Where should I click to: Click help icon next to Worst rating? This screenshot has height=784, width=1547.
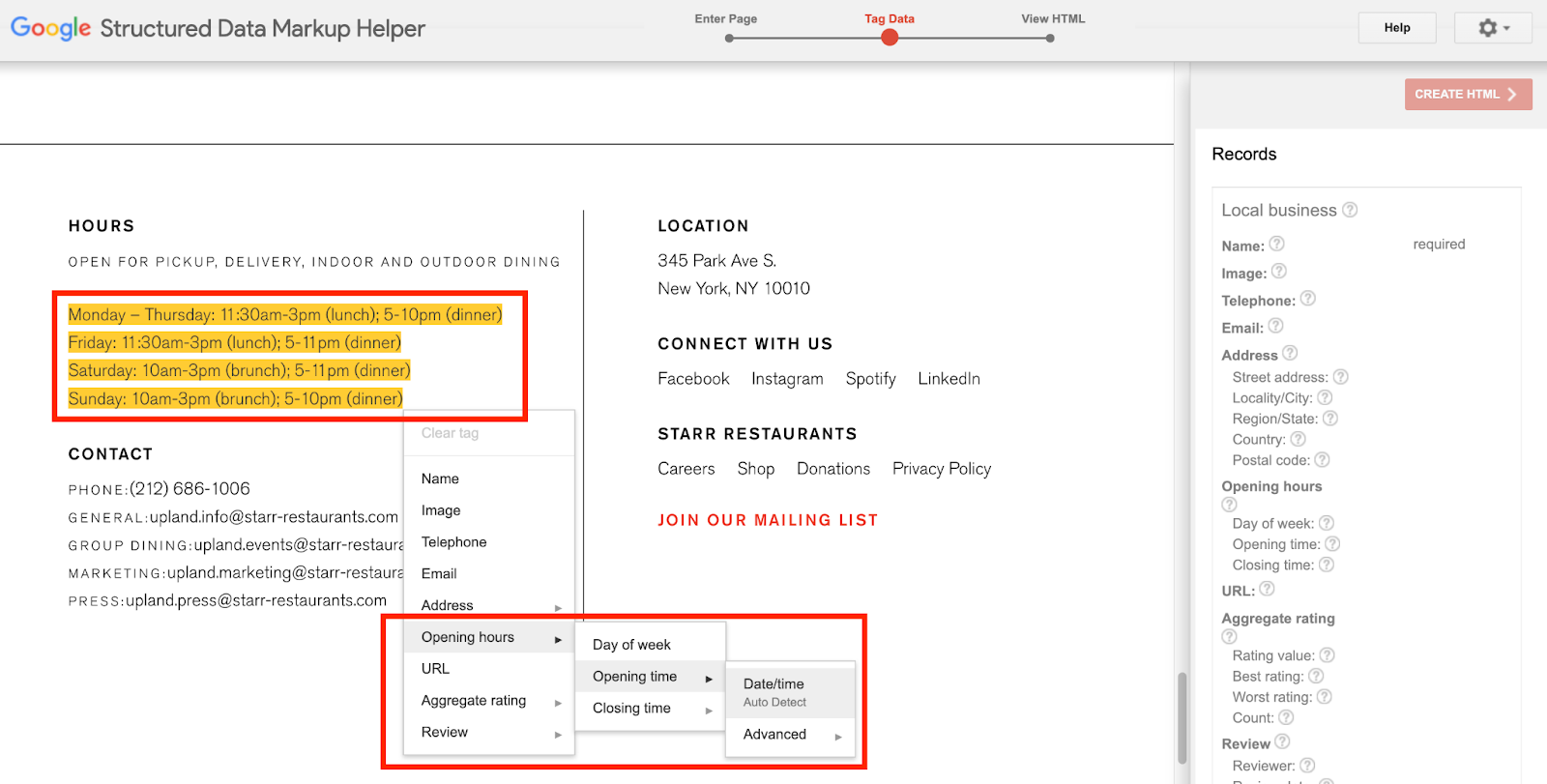pos(1324,697)
